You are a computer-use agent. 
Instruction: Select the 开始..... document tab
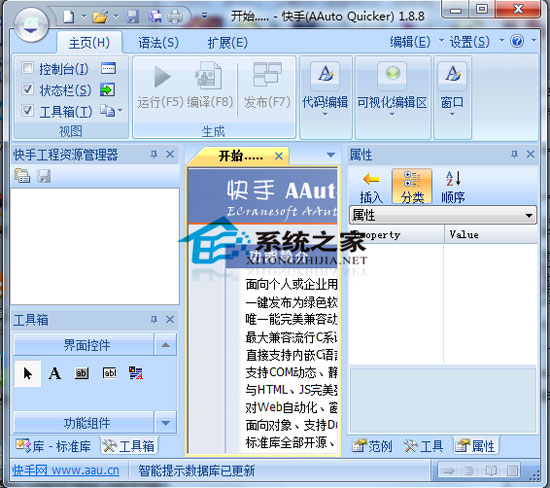click(240, 155)
